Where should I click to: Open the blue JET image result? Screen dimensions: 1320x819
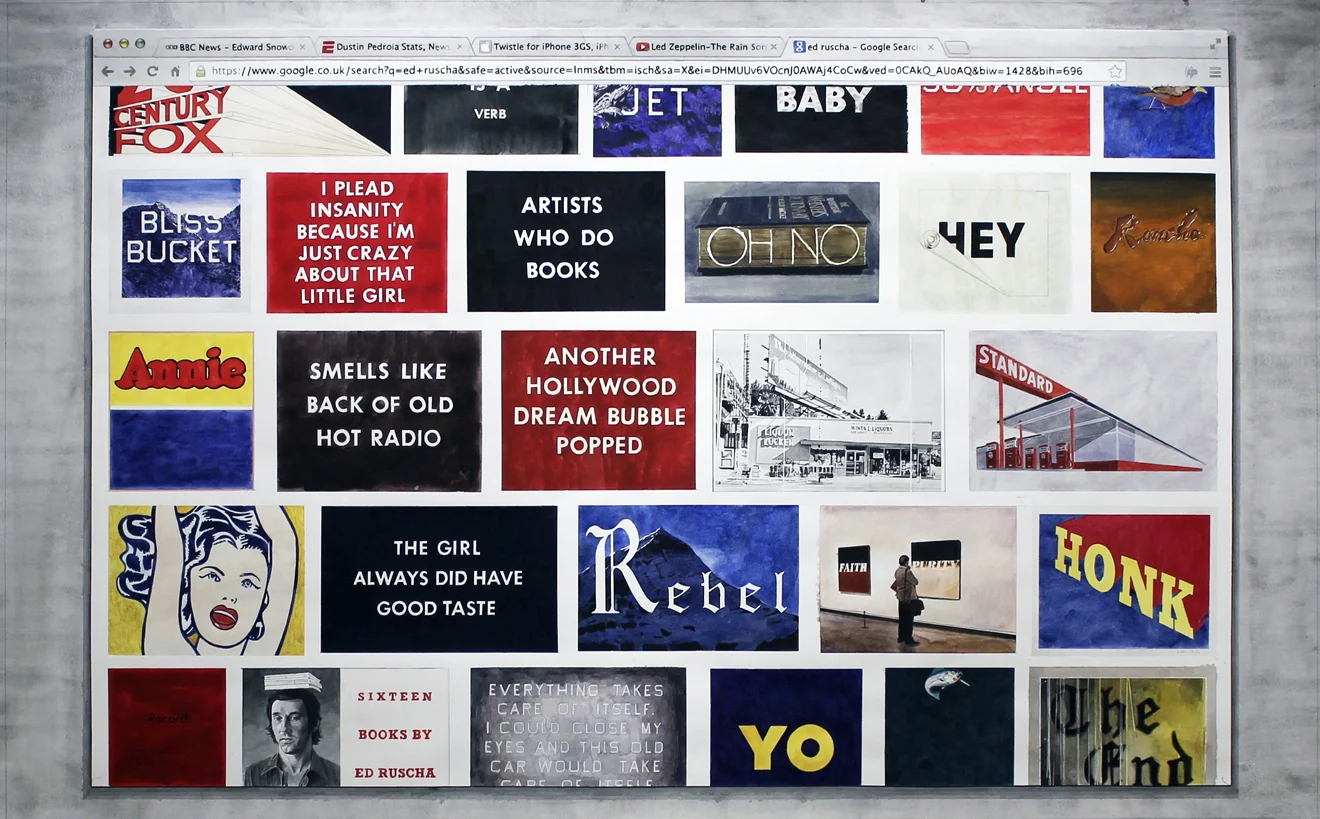(657, 121)
